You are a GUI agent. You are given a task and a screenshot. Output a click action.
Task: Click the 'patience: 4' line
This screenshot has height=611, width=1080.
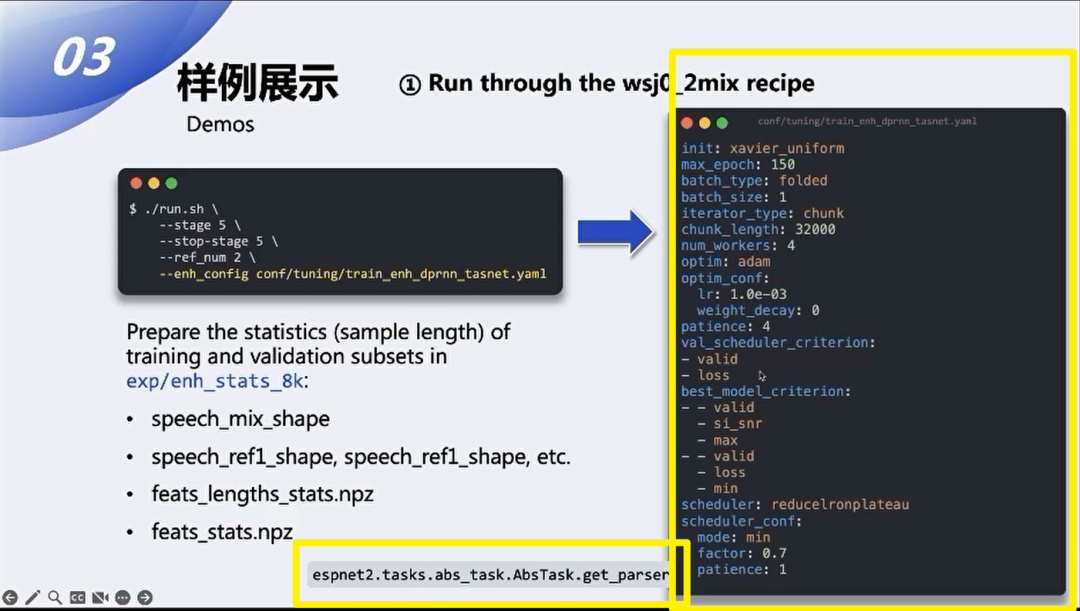coord(725,327)
